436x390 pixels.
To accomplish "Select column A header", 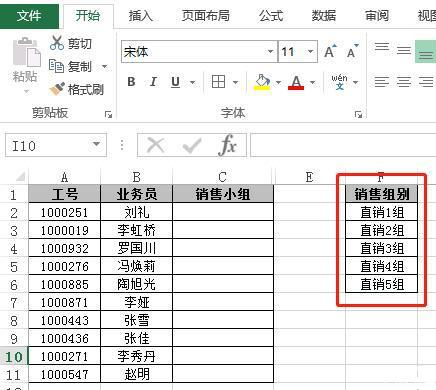I will coord(64,177).
